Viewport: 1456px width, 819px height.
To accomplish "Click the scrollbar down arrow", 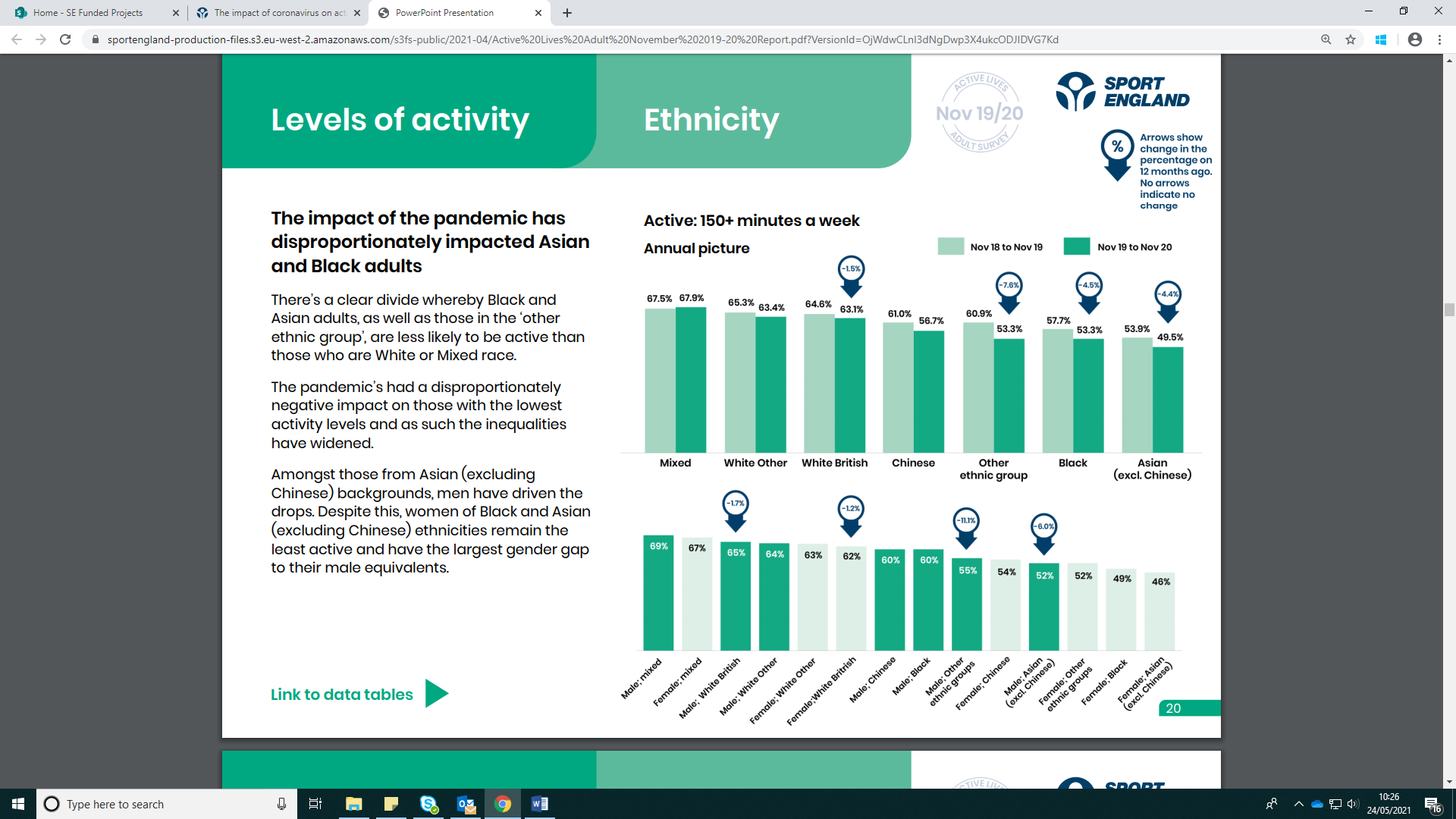I will point(1449,782).
